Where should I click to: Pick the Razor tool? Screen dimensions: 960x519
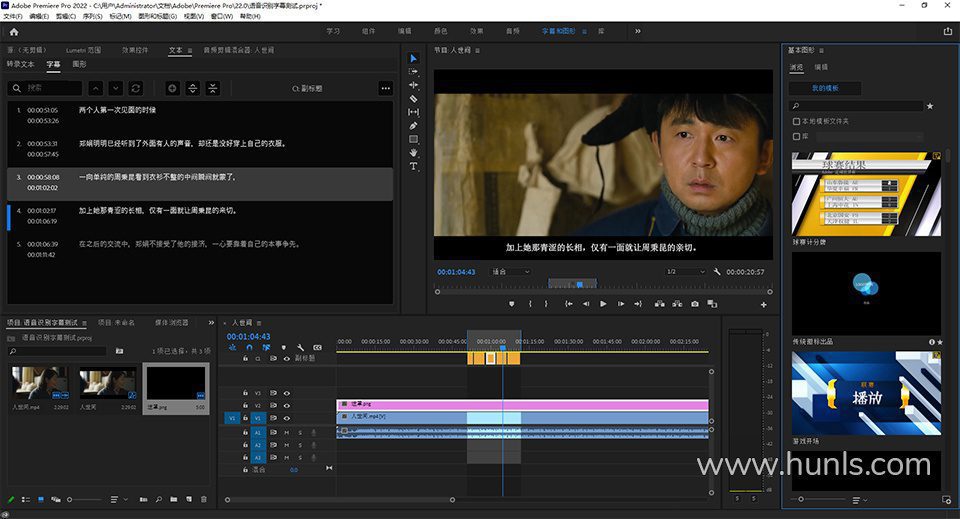pyautogui.click(x=413, y=99)
